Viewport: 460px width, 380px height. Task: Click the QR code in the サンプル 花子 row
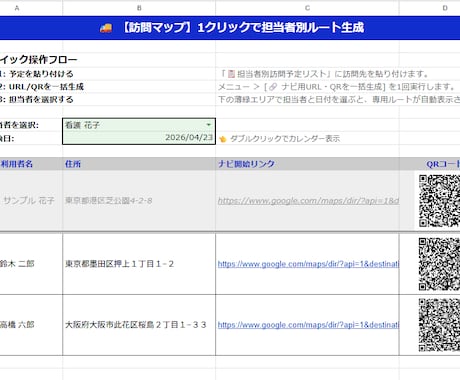click(x=439, y=201)
